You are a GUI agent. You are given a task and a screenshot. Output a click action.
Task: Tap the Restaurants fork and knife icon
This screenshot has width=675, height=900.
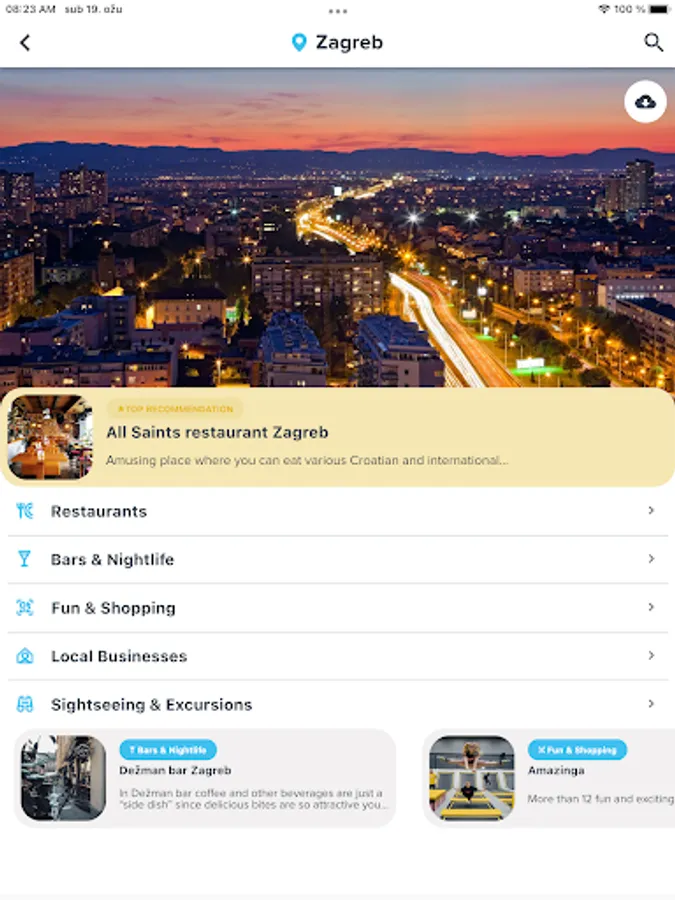tap(25, 510)
